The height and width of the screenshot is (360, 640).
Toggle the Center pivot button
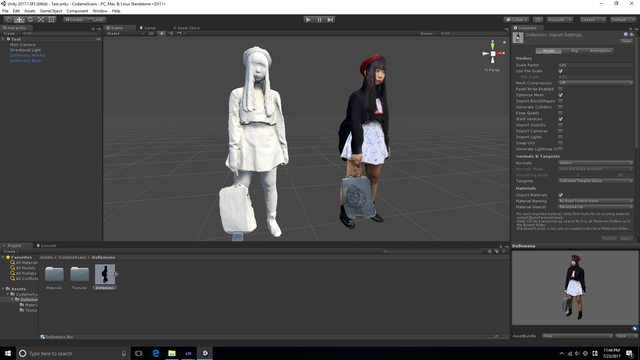tap(74, 20)
